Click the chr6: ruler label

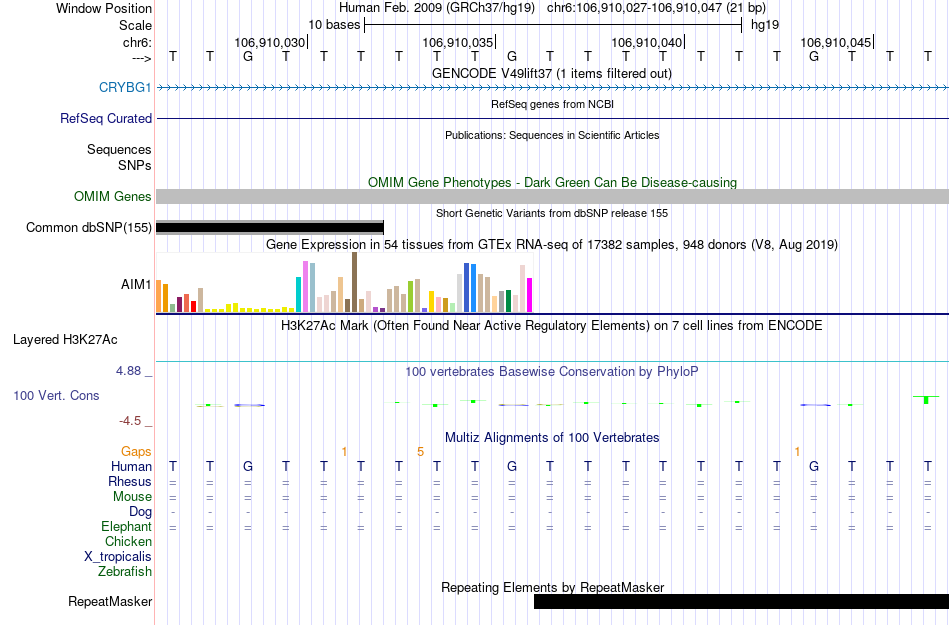137,42
